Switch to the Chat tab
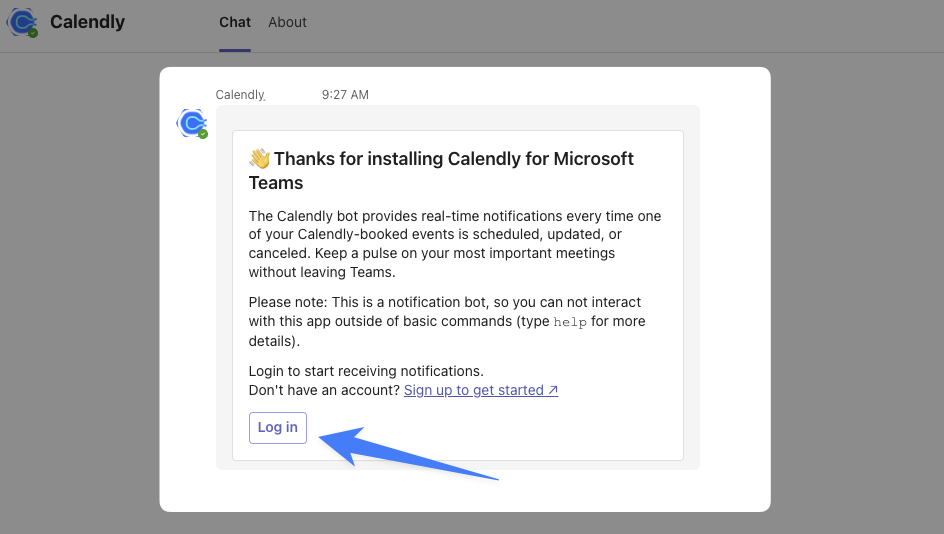 (235, 22)
